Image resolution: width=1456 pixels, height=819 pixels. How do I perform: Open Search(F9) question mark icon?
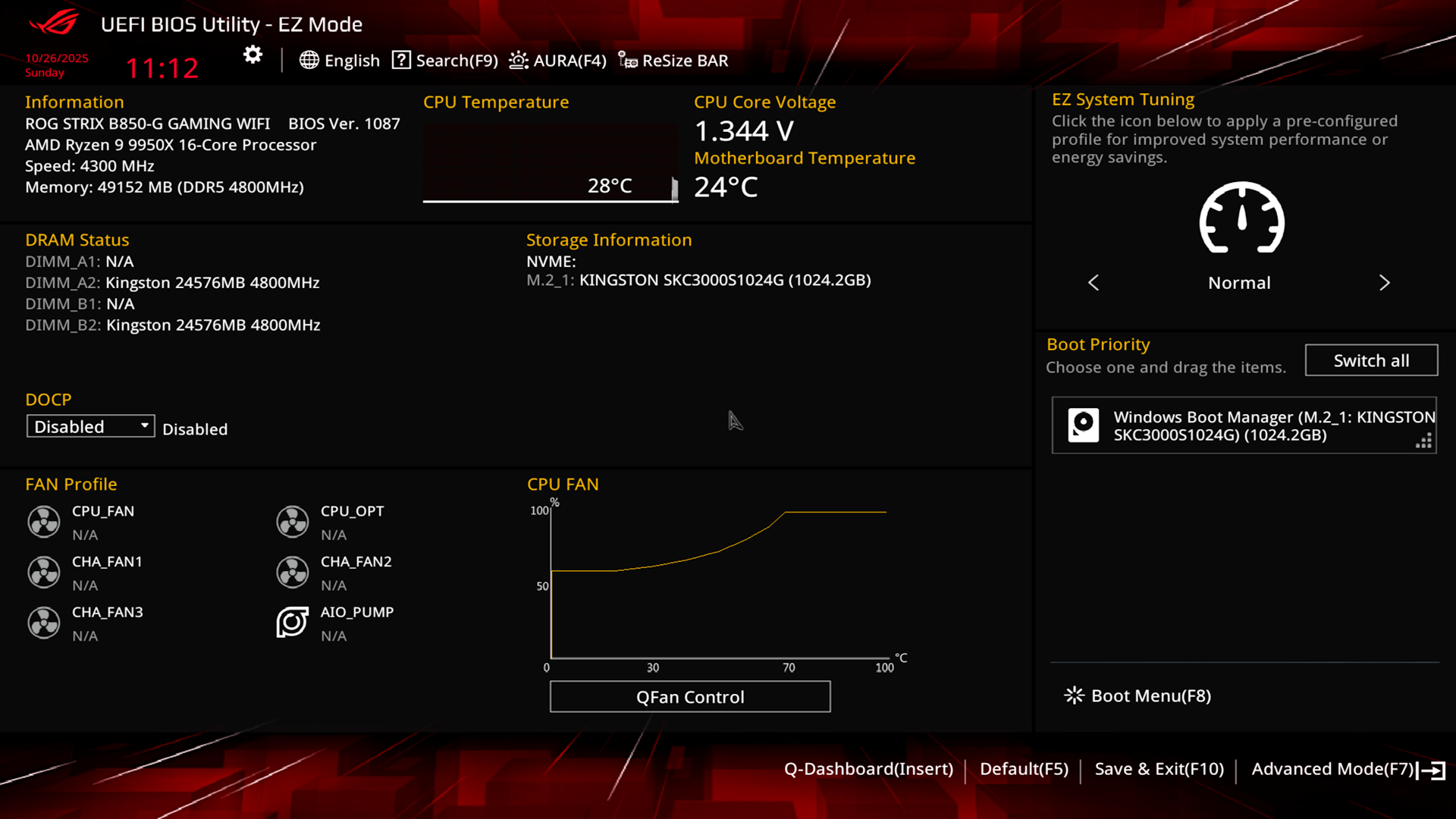(x=401, y=60)
